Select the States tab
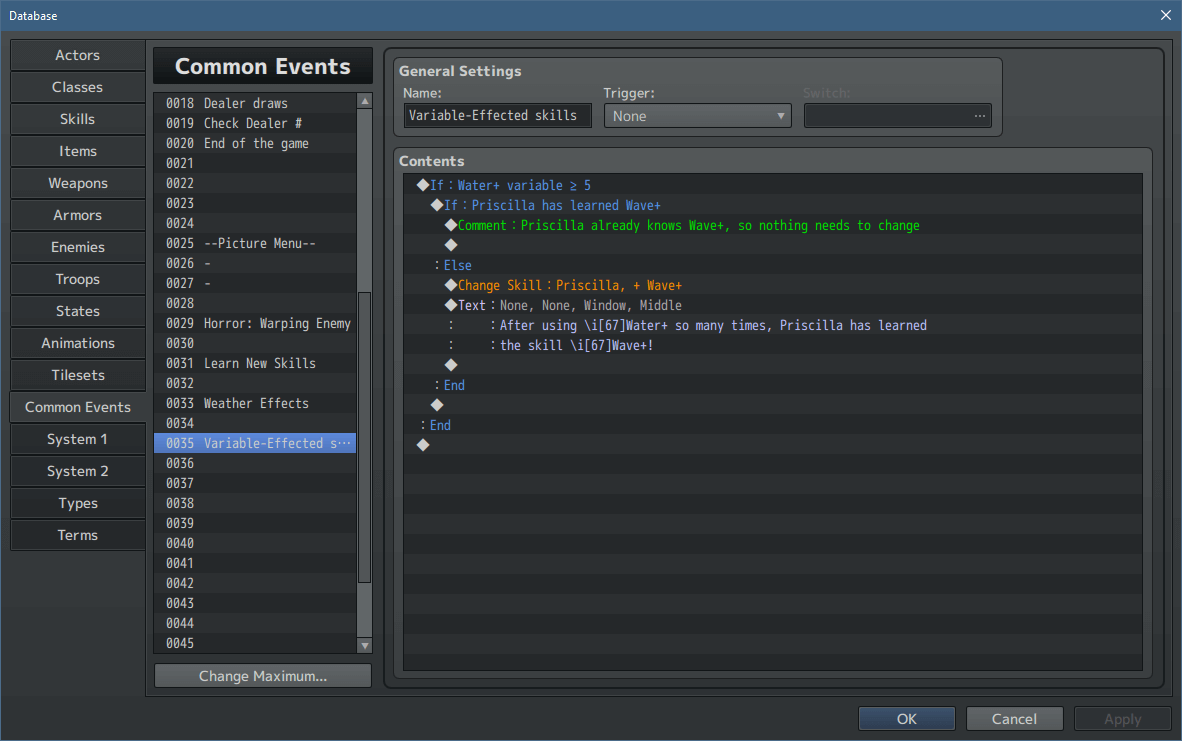This screenshot has height=741, width=1182. (78, 311)
